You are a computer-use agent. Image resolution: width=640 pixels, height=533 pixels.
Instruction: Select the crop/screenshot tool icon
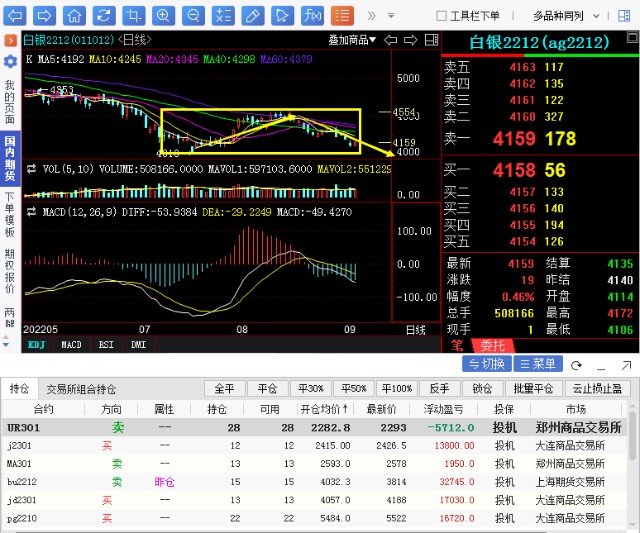click(x=134, y=16)
